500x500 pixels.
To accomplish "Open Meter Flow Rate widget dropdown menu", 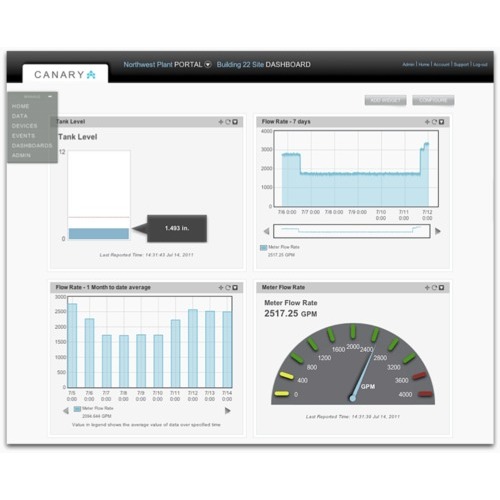I will (x=441, y=288).
